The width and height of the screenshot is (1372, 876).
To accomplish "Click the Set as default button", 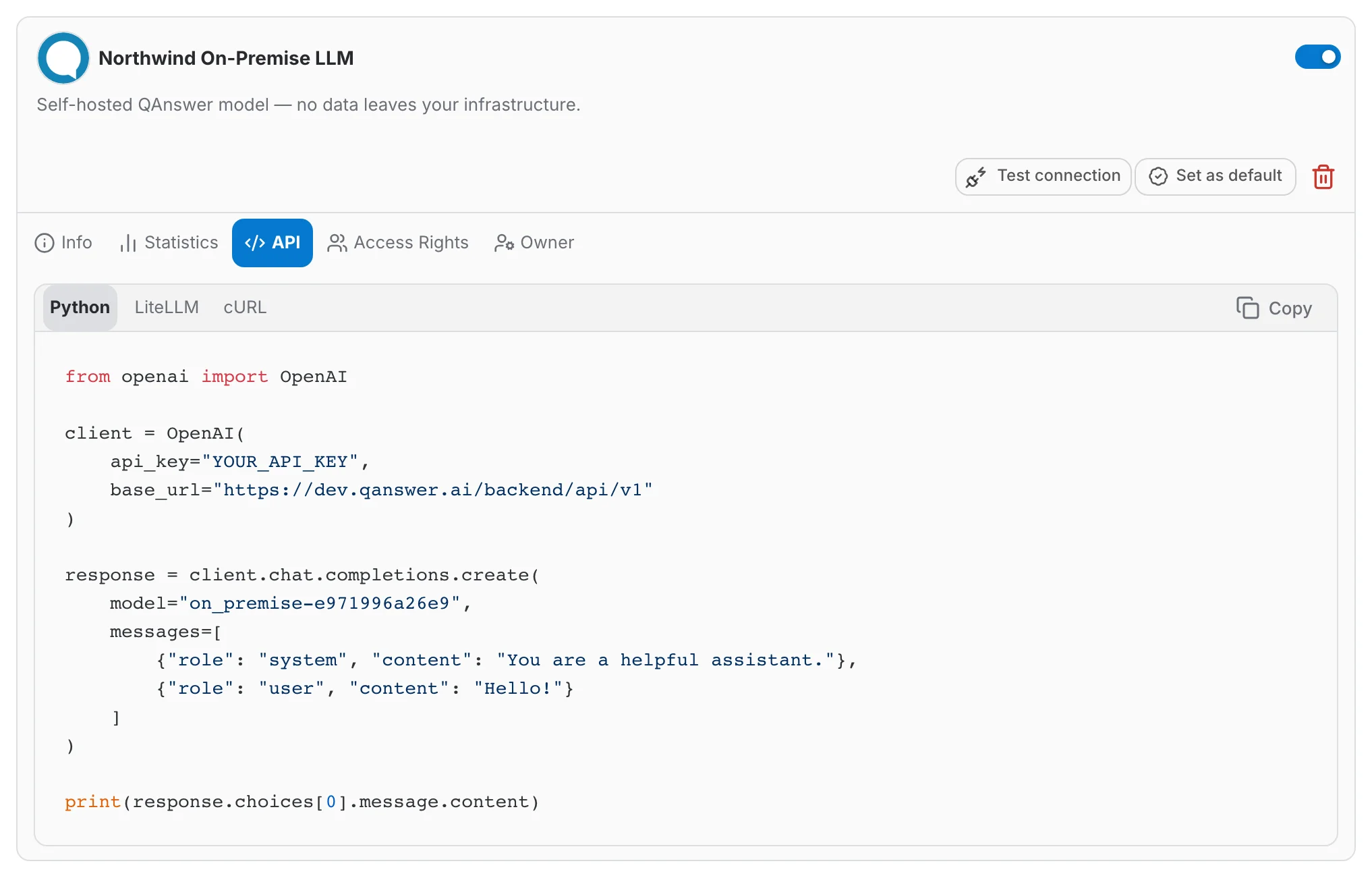I will 1215,176.
